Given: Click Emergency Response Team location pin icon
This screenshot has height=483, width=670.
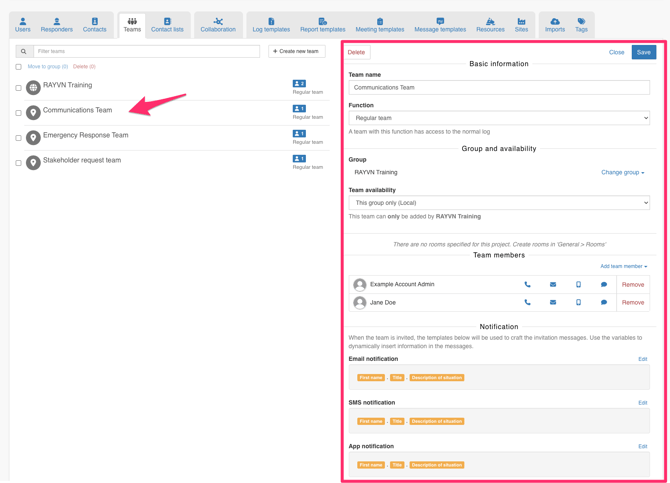Looking at the screenshot, I should pyautogui.click(x=33, y=137).
